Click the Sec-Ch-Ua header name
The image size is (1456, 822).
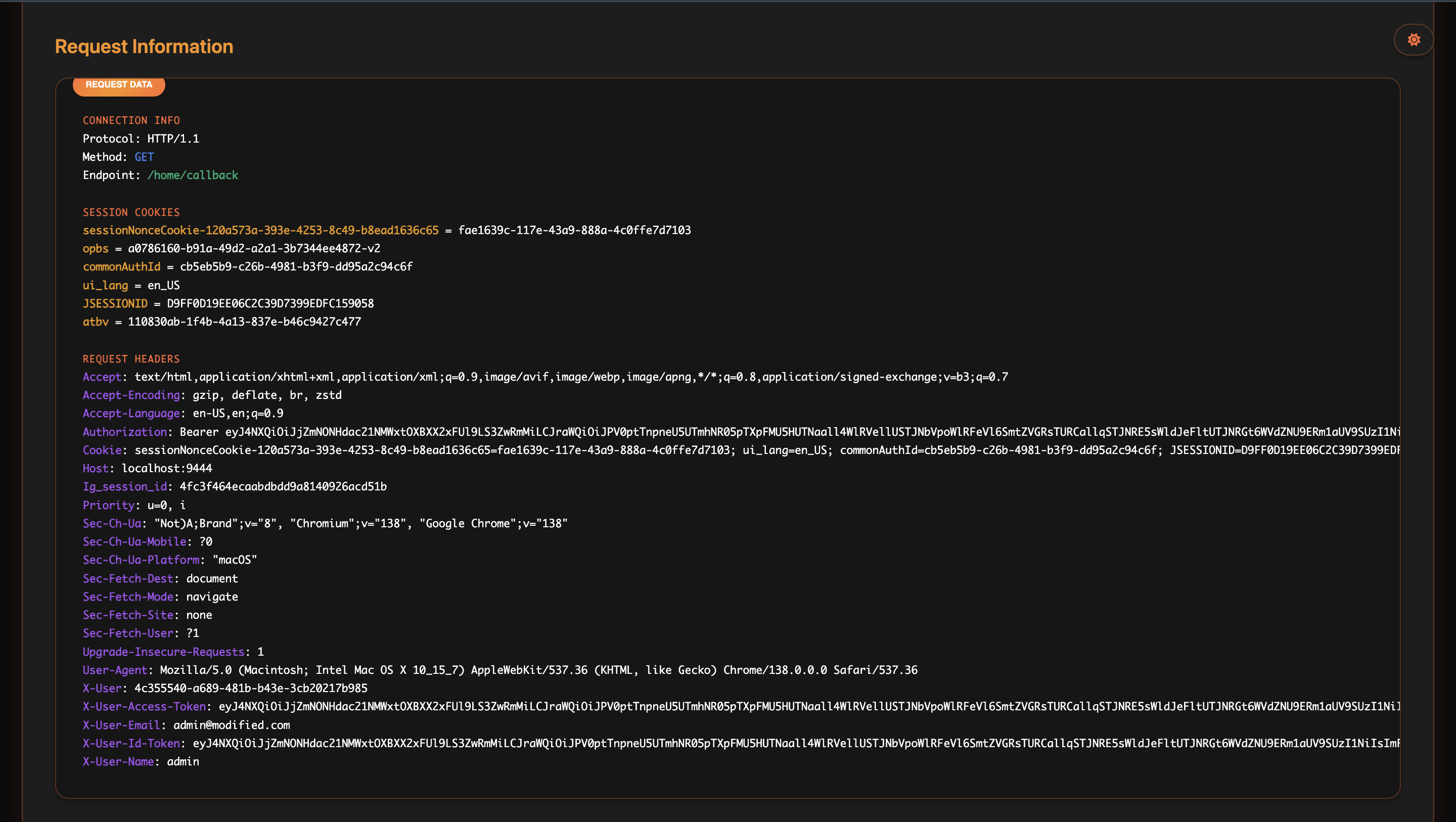(112, 524)
